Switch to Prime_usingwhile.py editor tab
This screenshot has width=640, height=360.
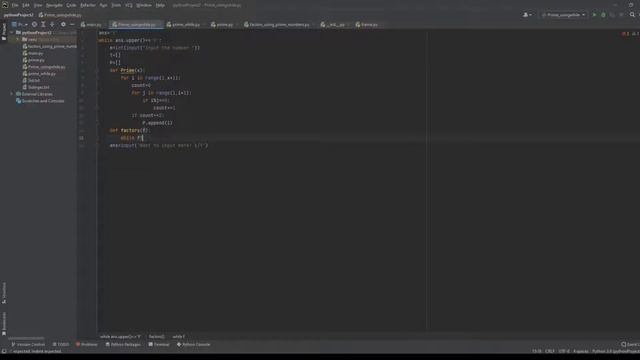click(x=136, y=25)
